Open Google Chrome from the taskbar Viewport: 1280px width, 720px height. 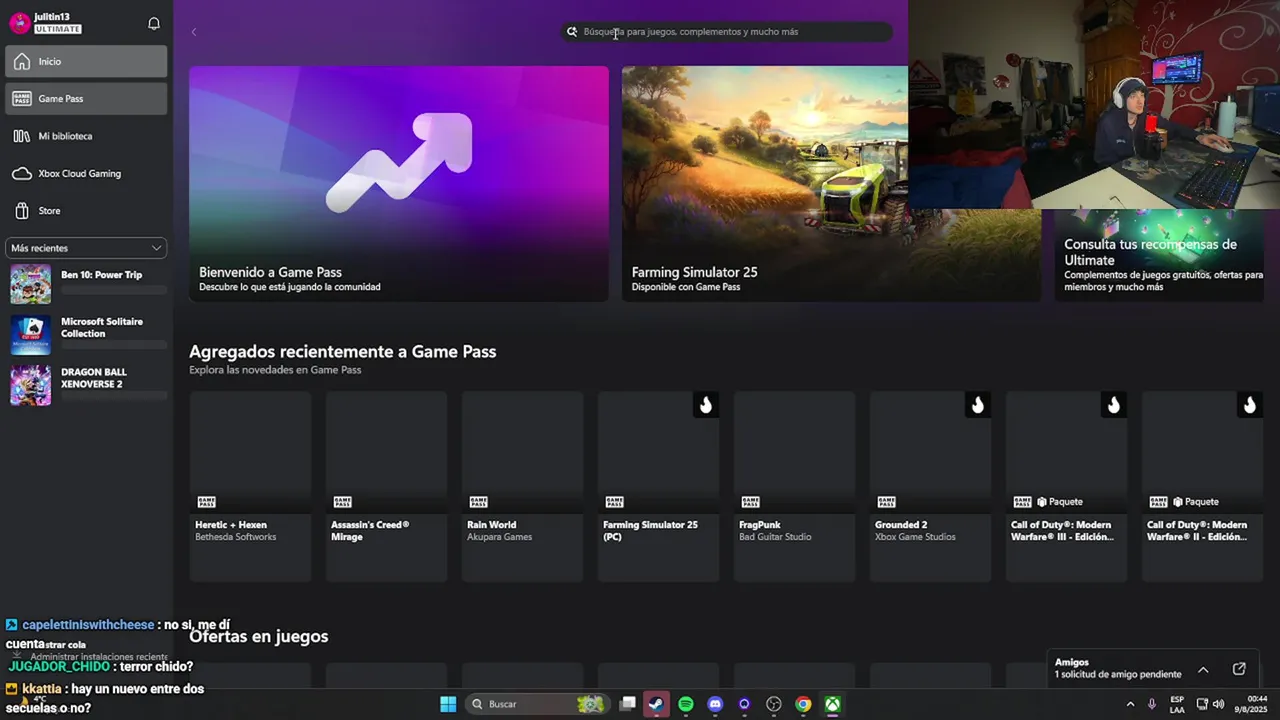tap(803, 704)
